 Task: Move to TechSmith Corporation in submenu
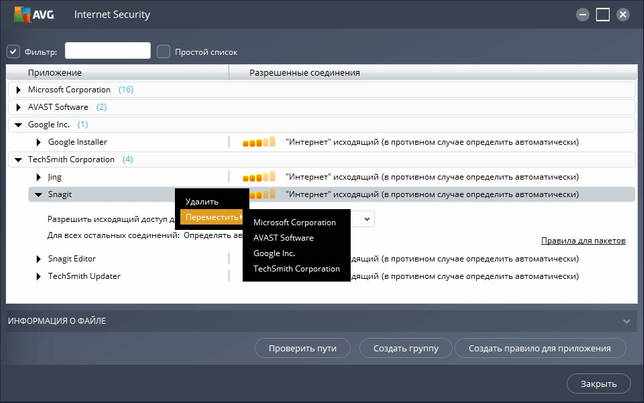point(297,269)
